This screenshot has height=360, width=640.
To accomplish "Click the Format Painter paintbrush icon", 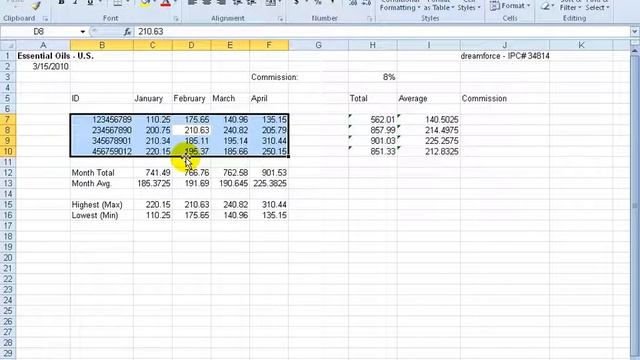I will coord(36,5).
